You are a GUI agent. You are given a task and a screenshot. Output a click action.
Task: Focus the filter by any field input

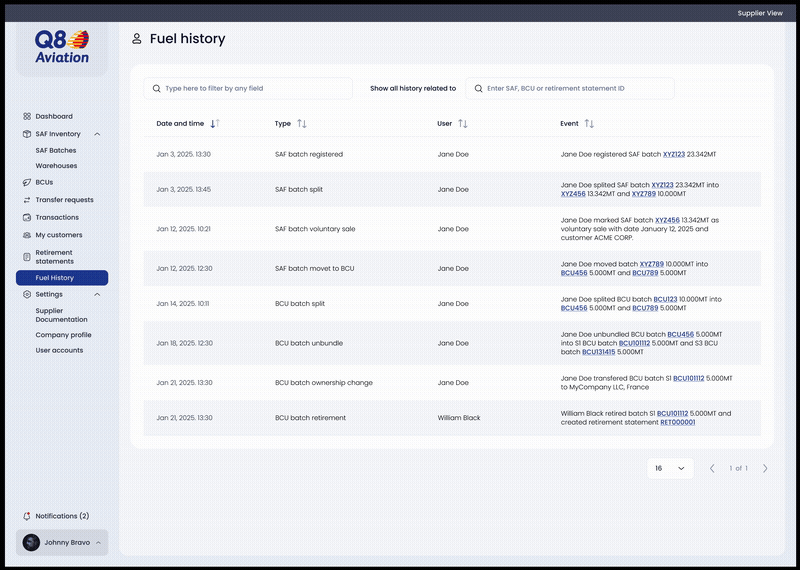(248, 89)
